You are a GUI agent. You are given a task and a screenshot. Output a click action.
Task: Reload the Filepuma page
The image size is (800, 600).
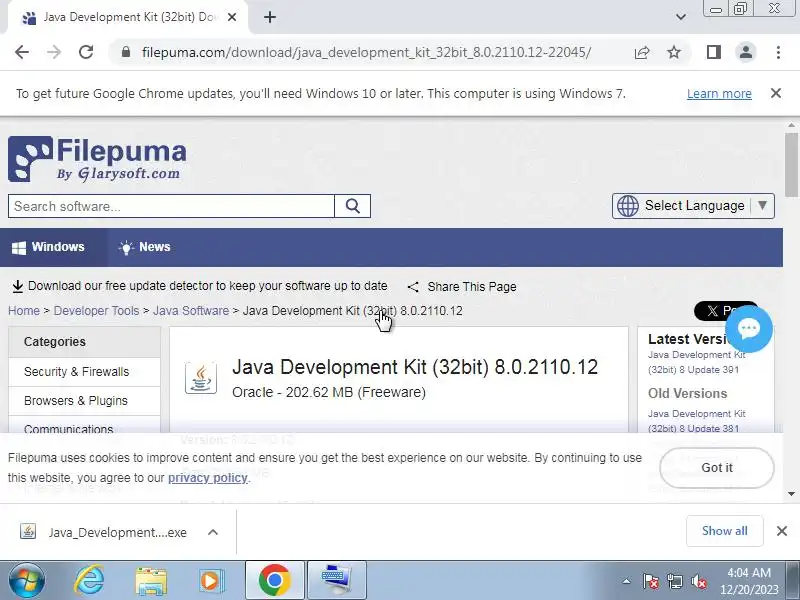coord(86,52)
